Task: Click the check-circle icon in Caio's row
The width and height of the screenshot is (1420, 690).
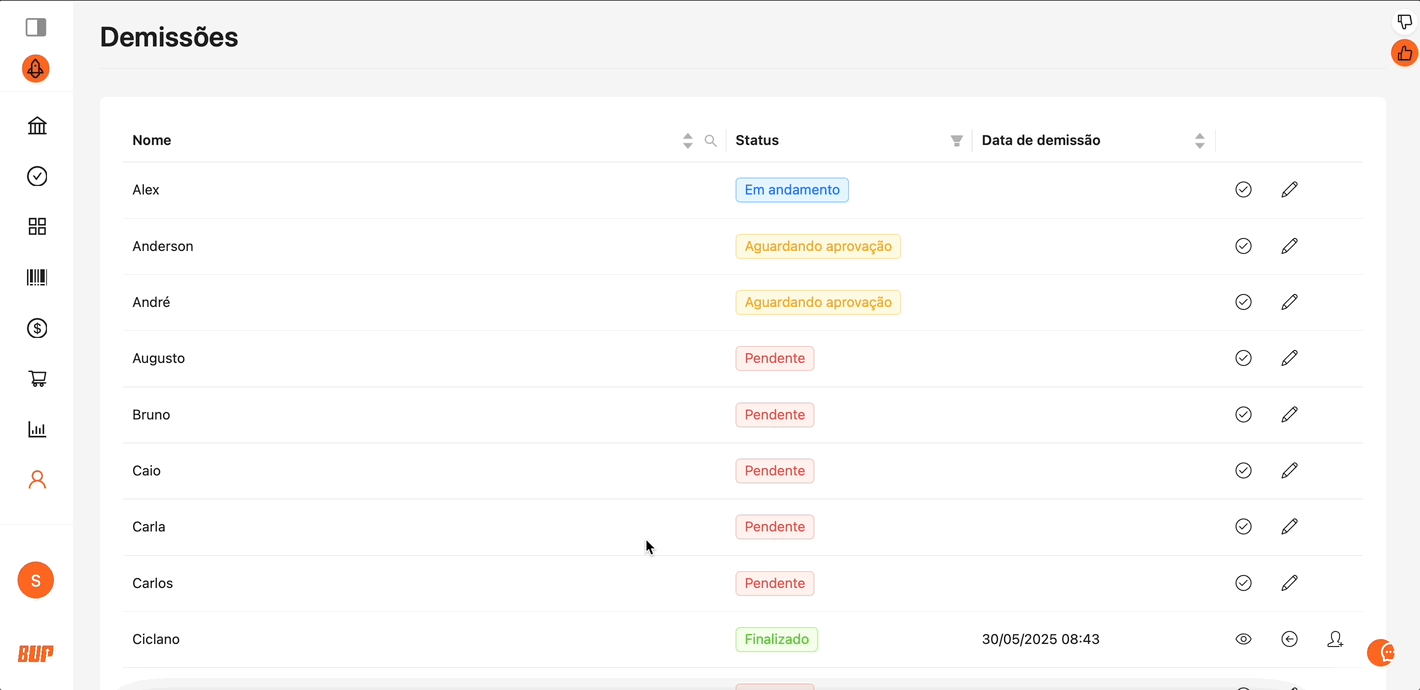Action: click(1244, 470)
